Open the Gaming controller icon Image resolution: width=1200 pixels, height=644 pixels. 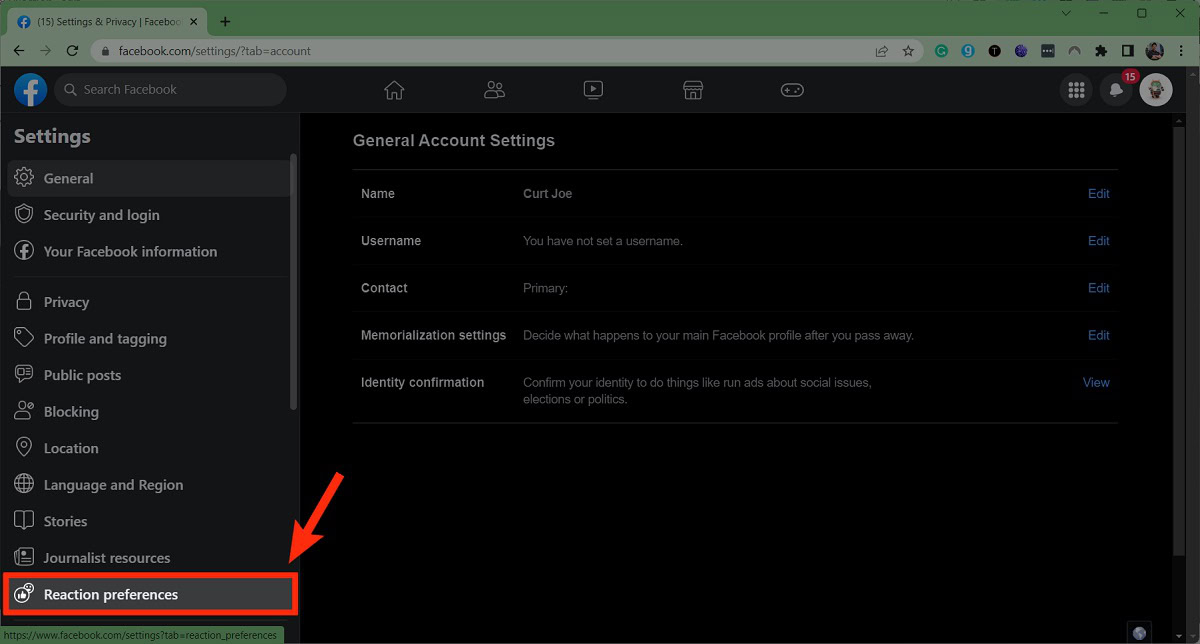point(792,90)
